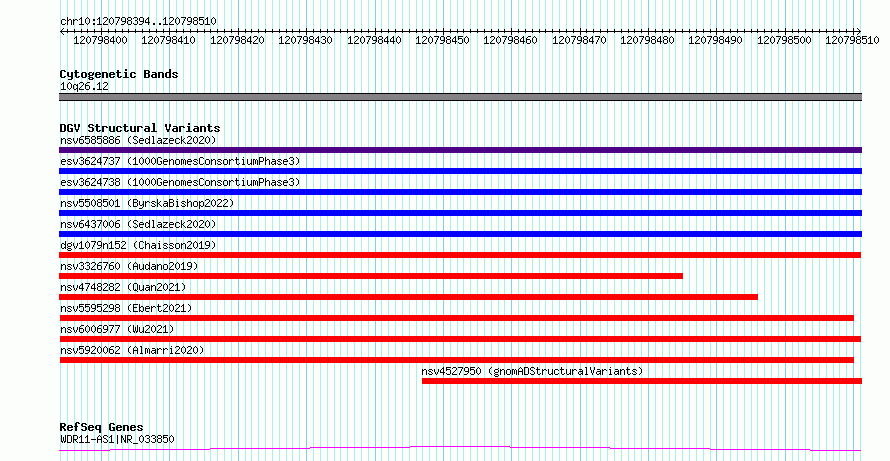Screen dimensions: 890x461
Task: Click ruler position 120798490
Action: pos(715,40)
